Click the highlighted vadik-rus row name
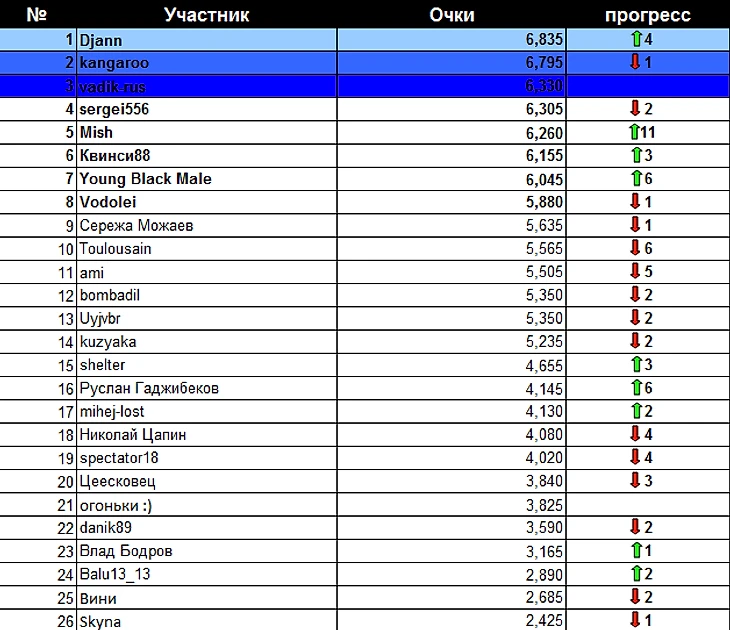The width and height of the screenshot is (730, 630). (112, 87)
